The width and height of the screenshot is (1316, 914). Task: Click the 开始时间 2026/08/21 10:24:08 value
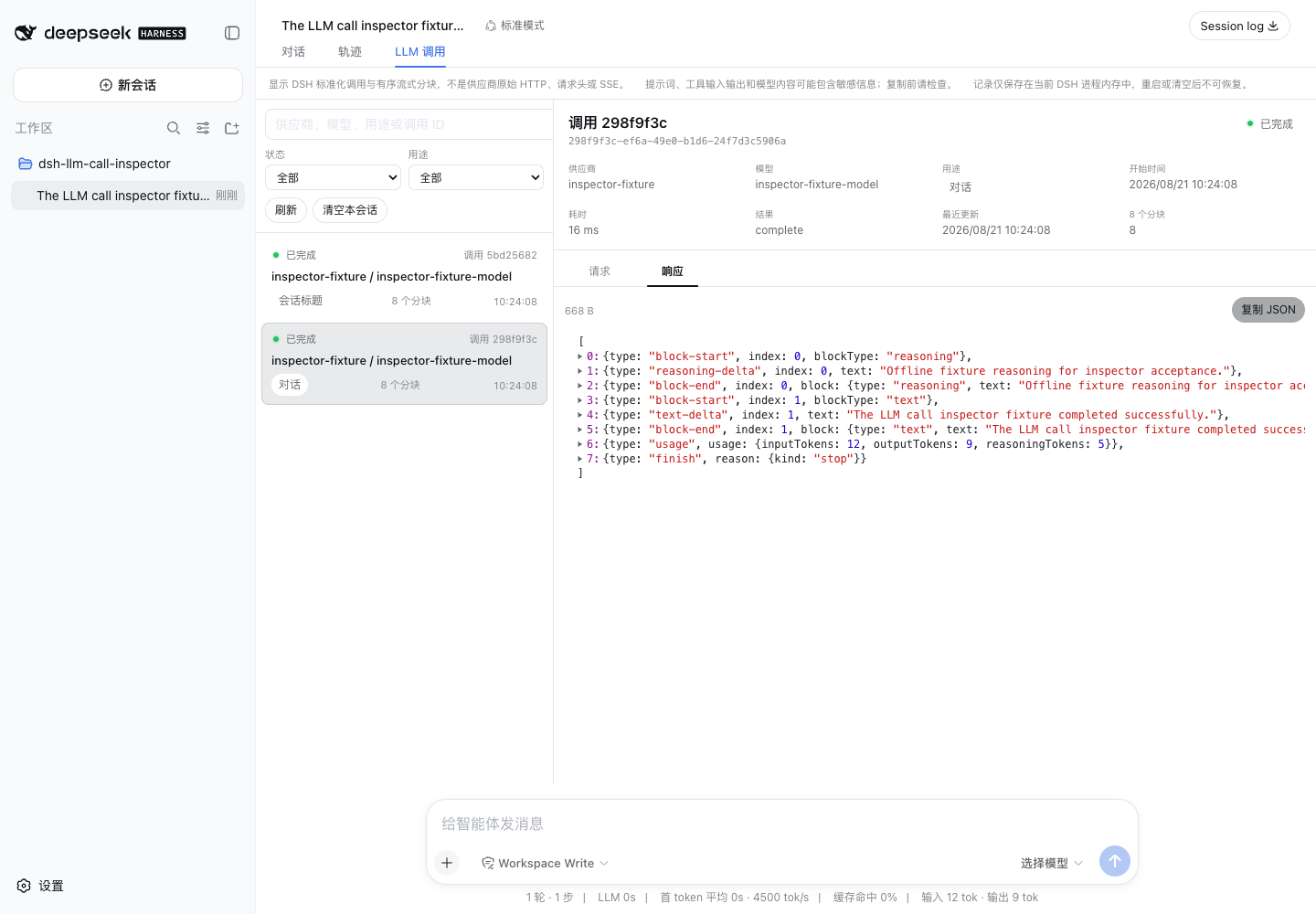(x=1183, y=185)
